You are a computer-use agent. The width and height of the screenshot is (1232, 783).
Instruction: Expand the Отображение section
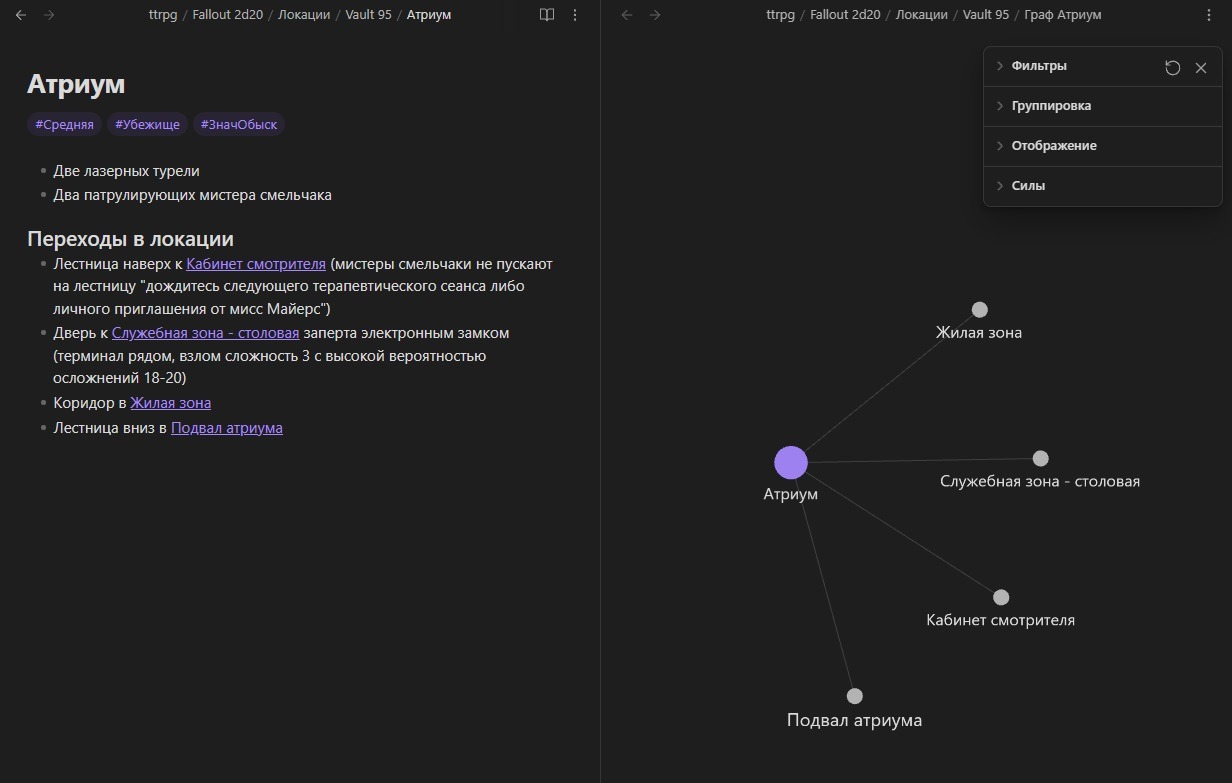(1053, 146)
